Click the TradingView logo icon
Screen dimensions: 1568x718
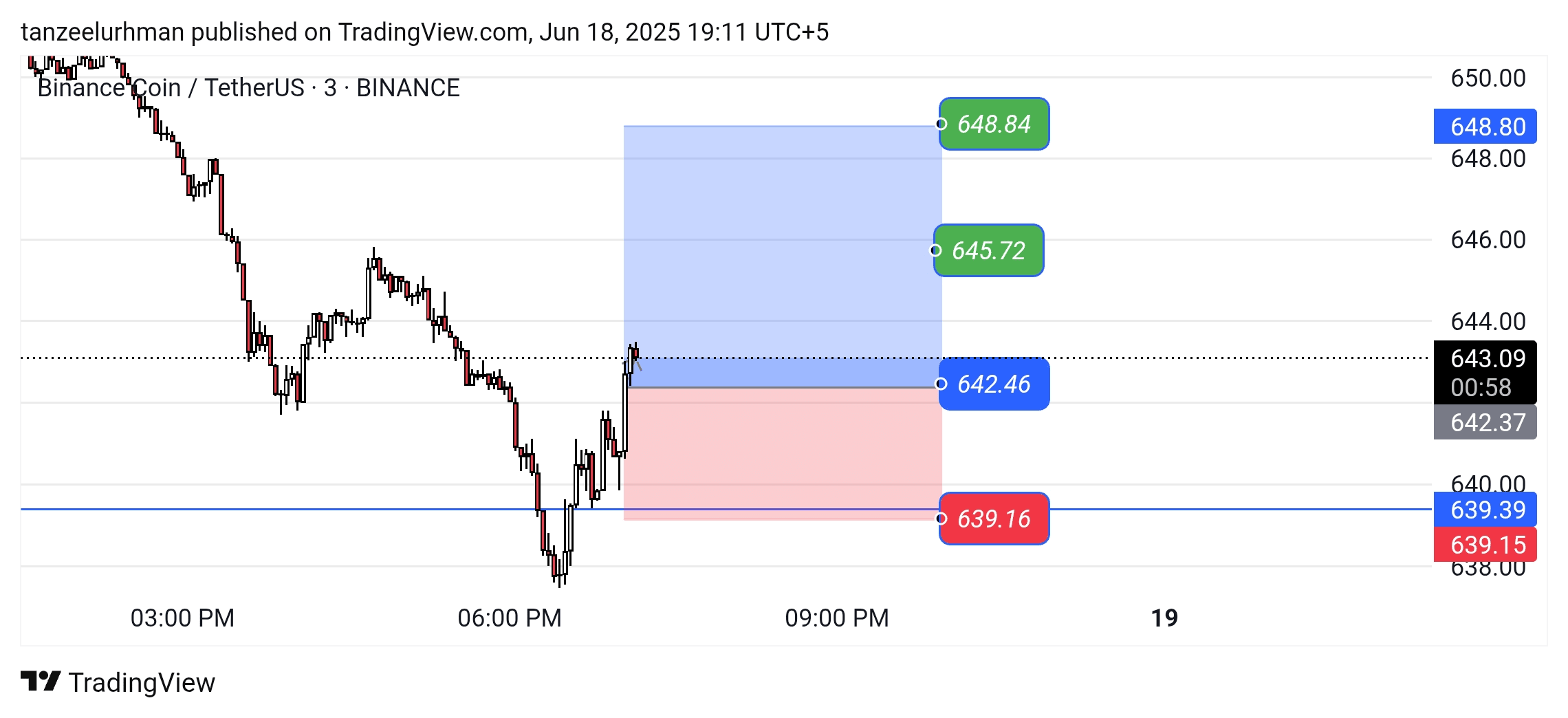(x=41, y=682)
